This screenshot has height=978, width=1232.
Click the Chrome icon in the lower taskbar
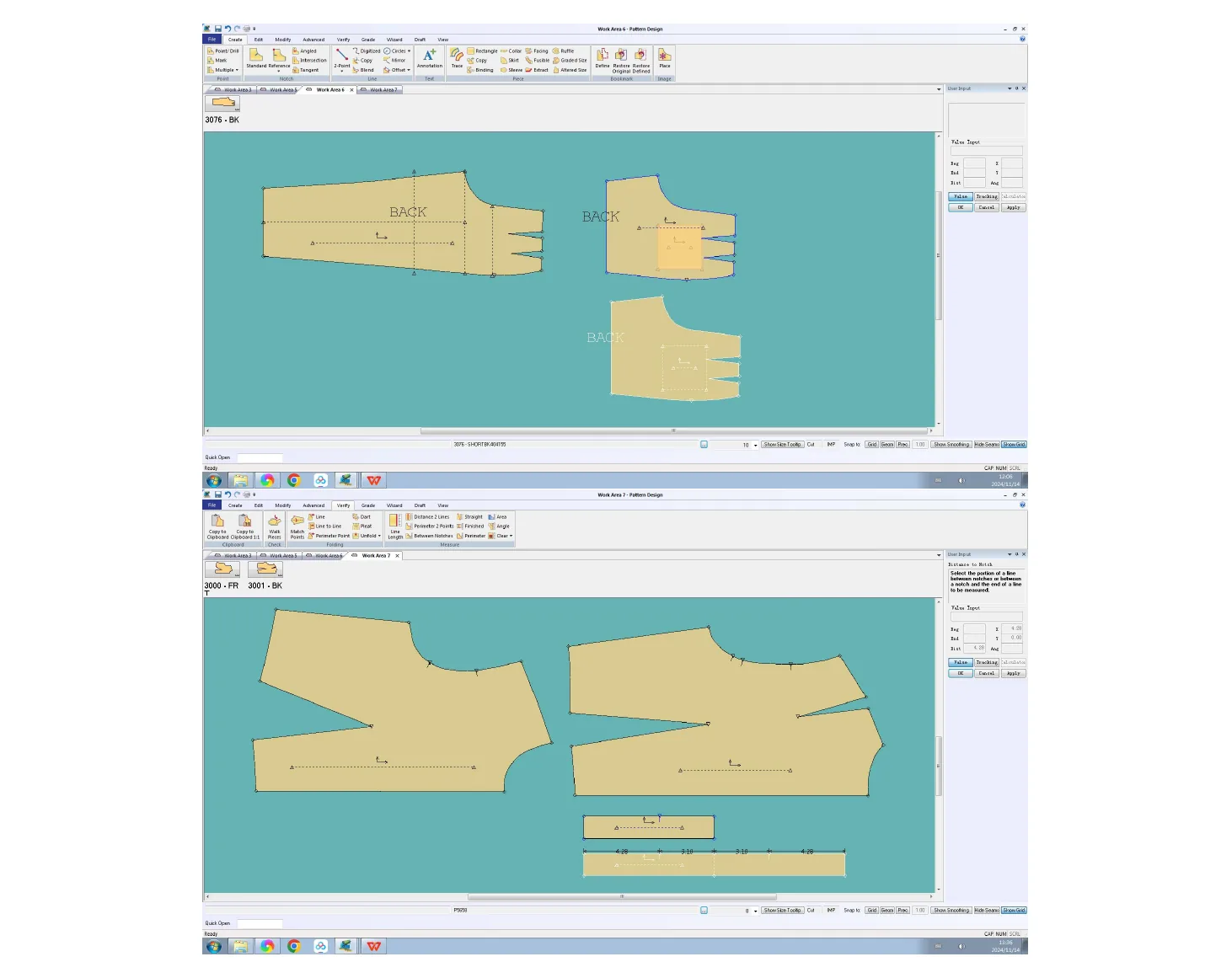click(x=294, y=946)
